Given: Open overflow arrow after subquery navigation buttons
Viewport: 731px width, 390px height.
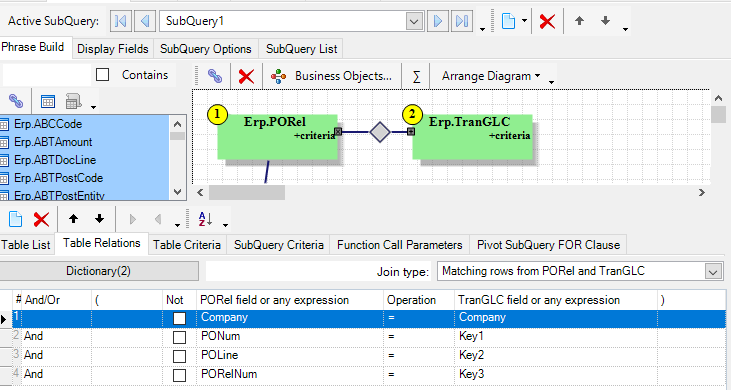Looking at the screenshot, I should (x=483, y=29).
